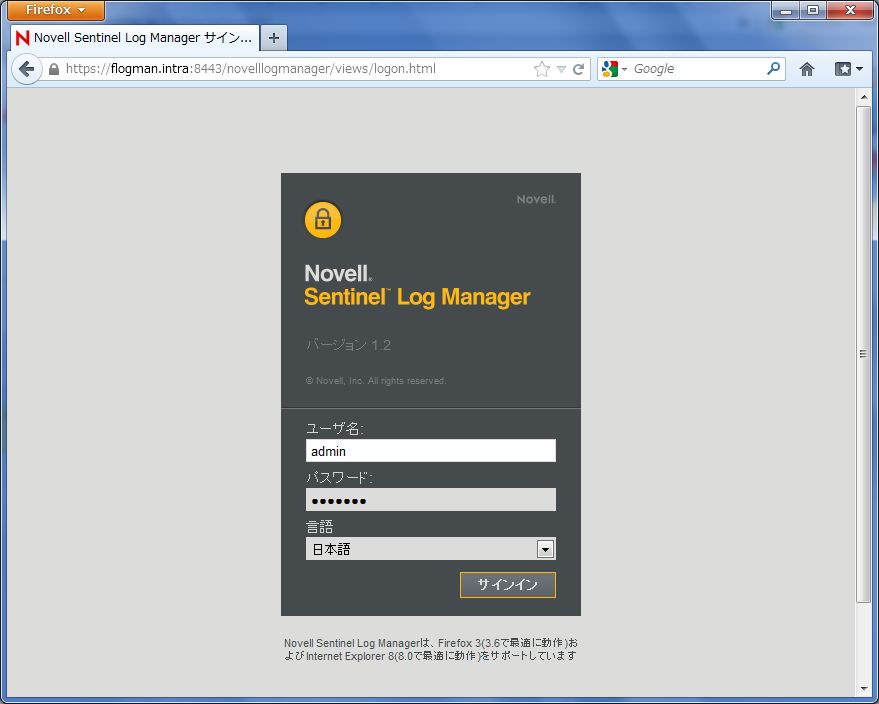Show URL history dropdown arrow

click(x=561, y=70)
